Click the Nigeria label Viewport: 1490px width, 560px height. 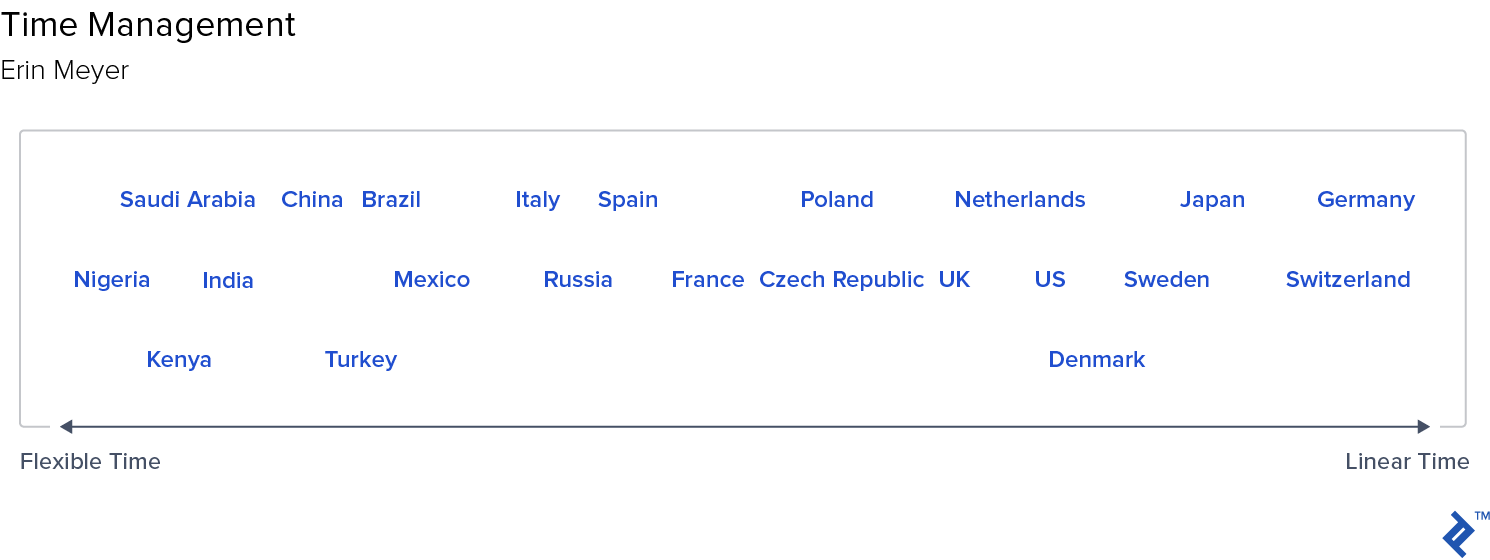112,280
